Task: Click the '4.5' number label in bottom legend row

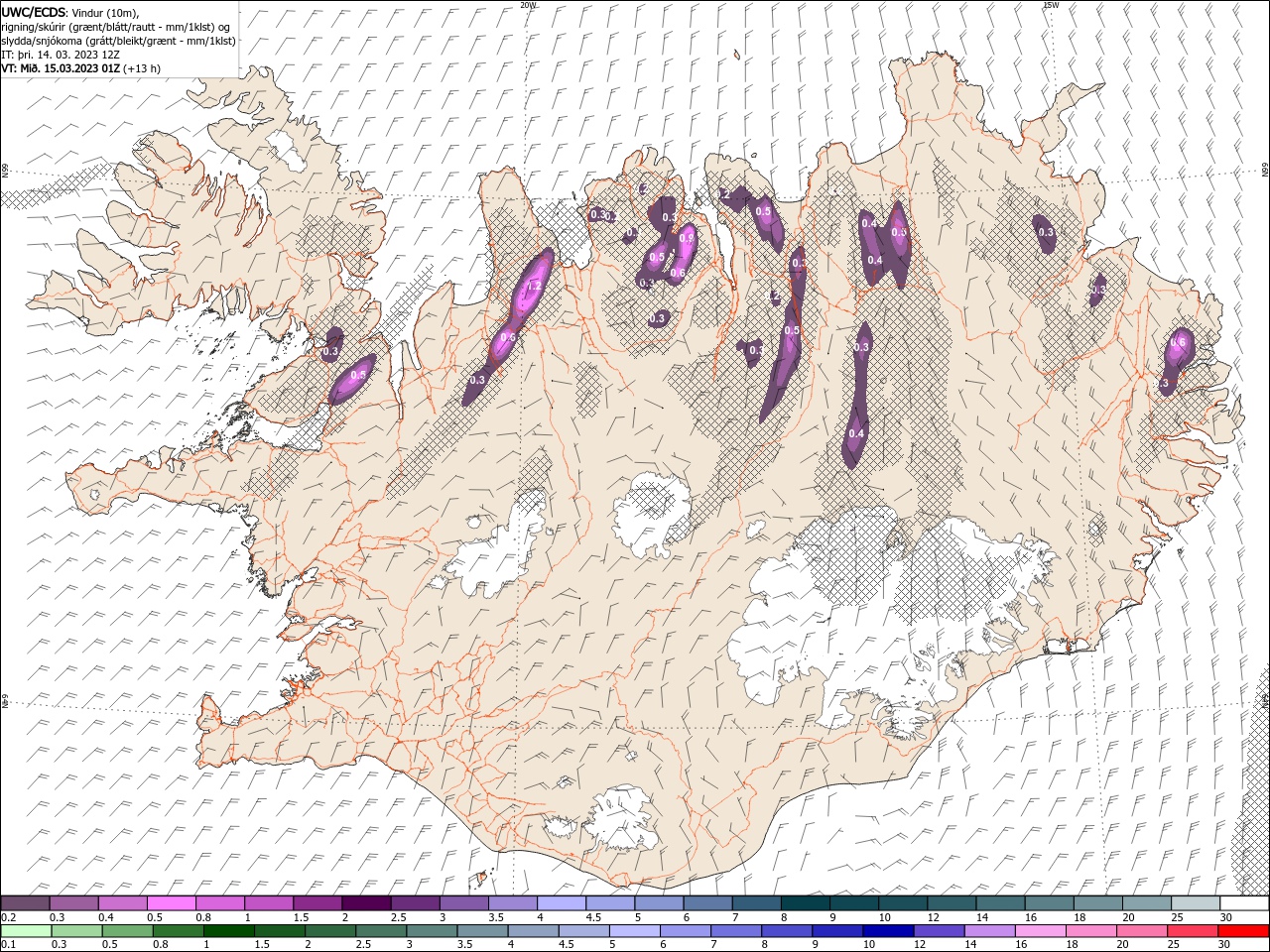Action: [566, 945]
